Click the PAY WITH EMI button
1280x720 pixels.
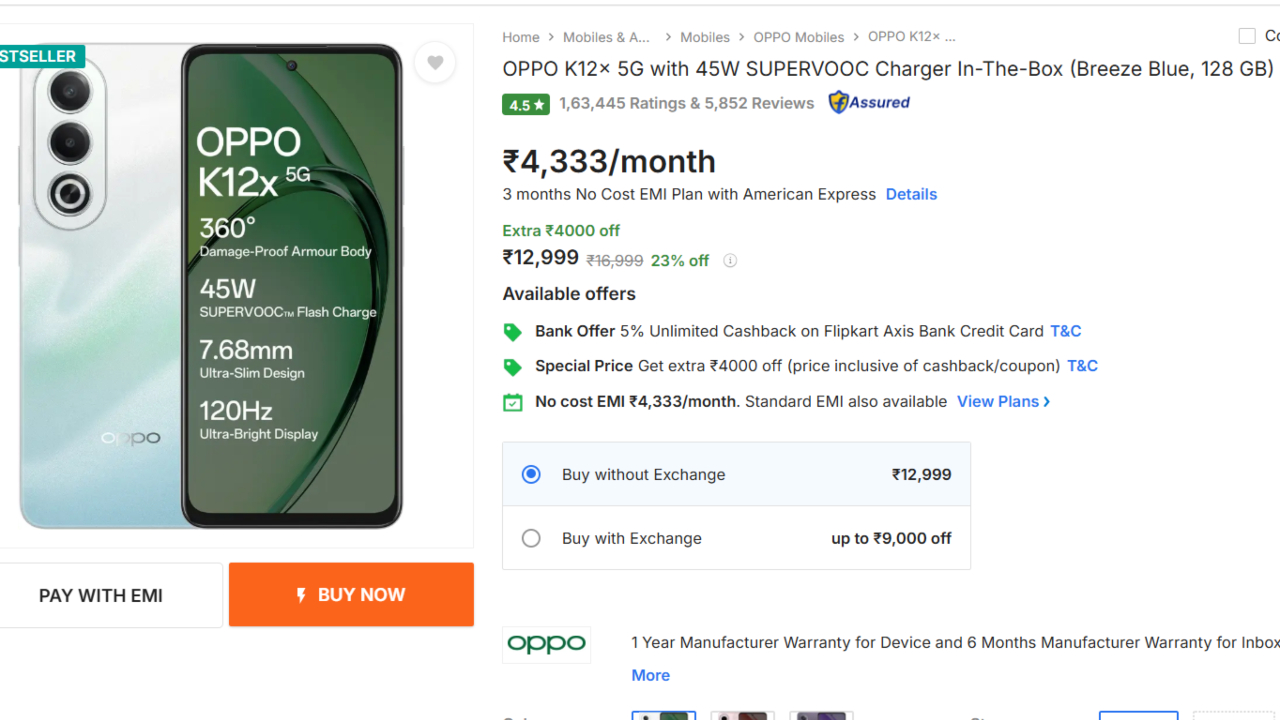(101, 595)
